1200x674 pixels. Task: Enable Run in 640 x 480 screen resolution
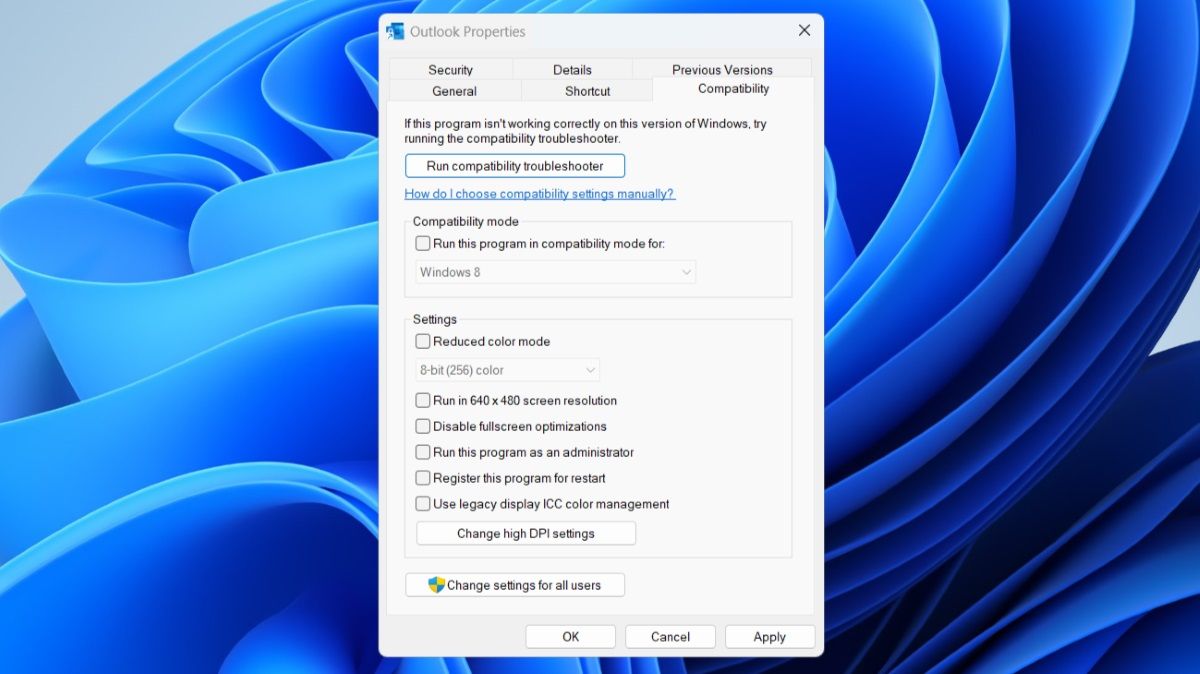click(423, 400)
